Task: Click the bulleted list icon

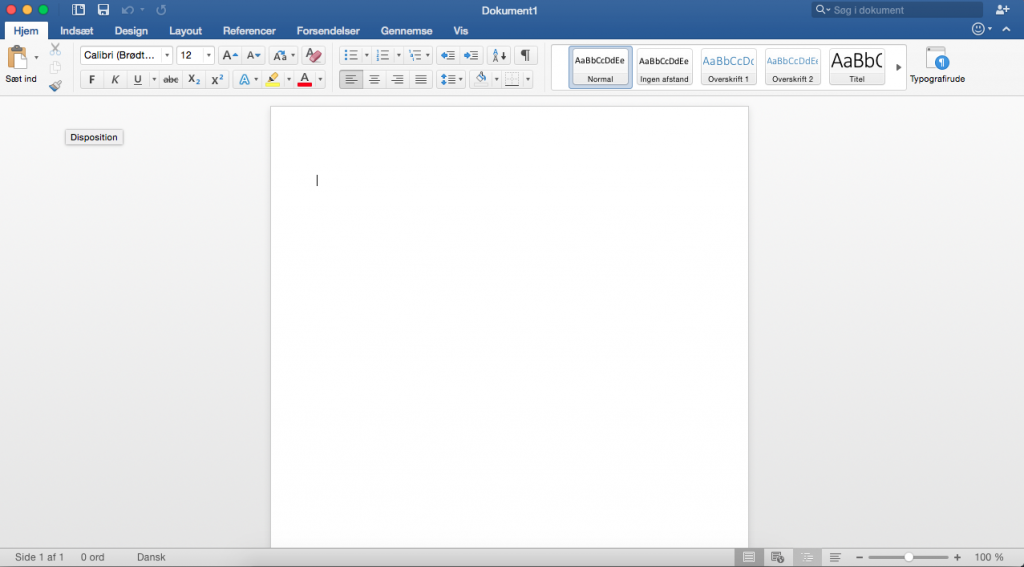Action: (351, 56)
